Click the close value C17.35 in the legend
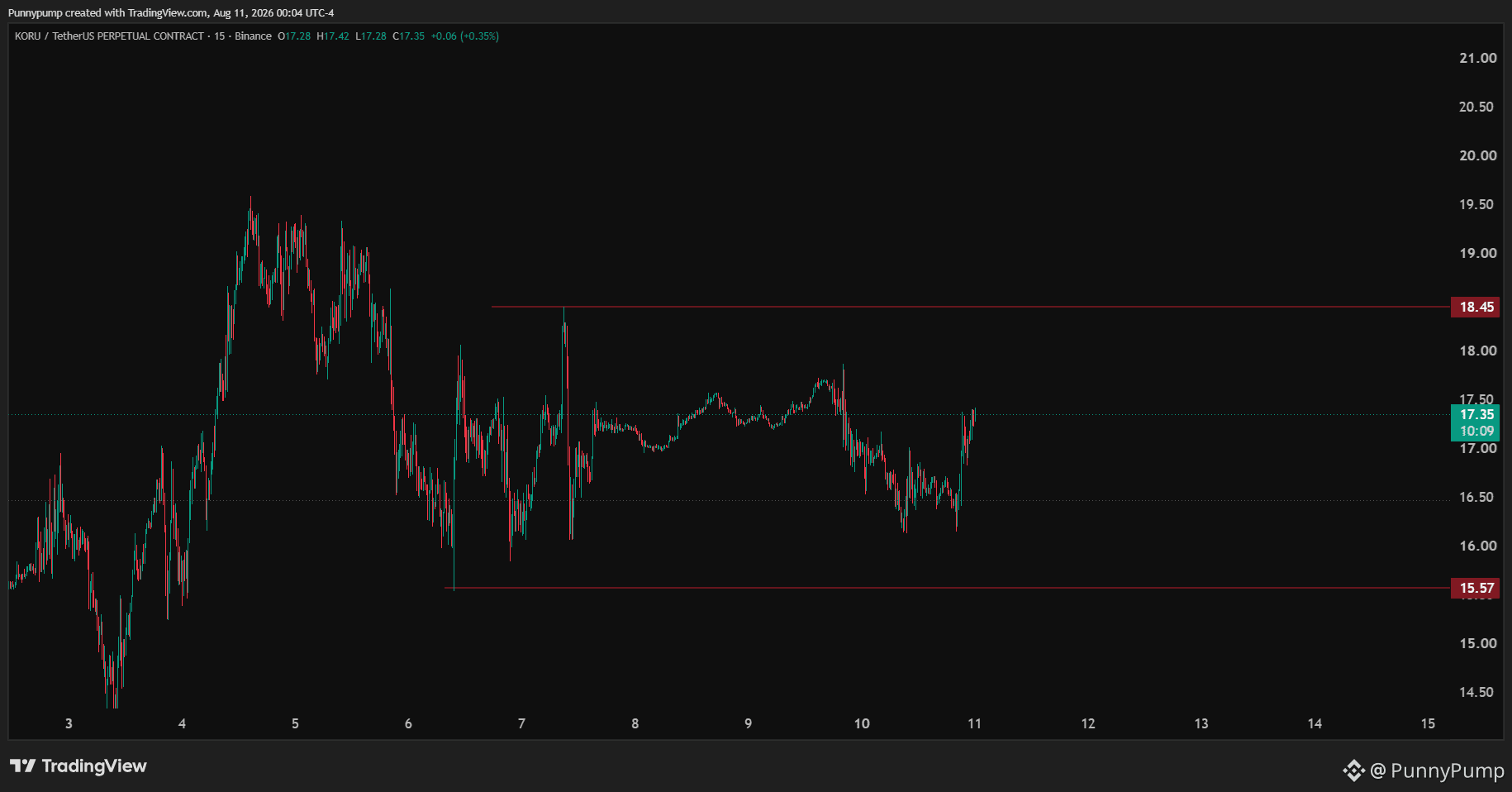This screenshot has width=1512, height=792. (x=409, y=36)
